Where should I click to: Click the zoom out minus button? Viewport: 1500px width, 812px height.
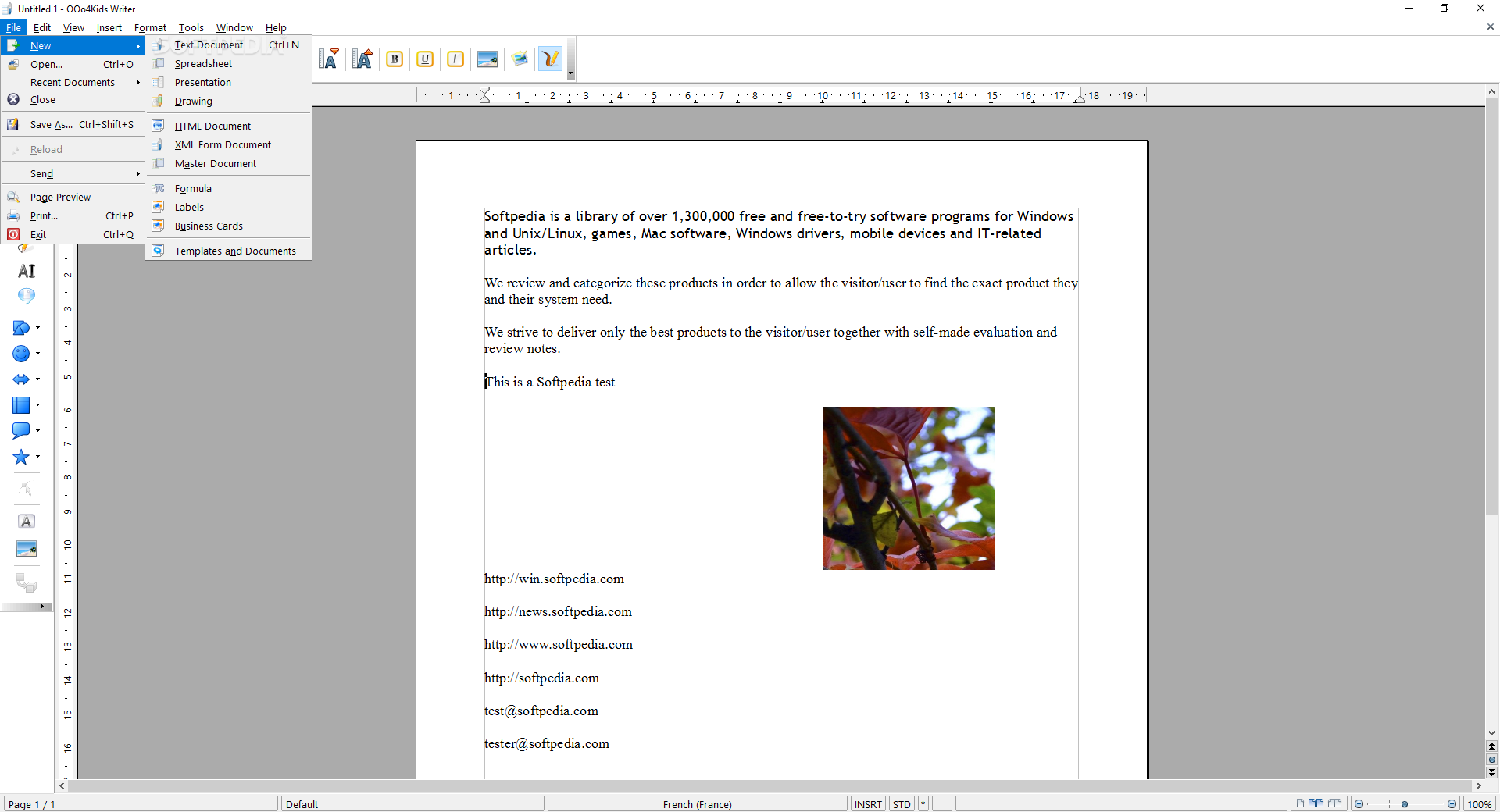coord(1359,804)
